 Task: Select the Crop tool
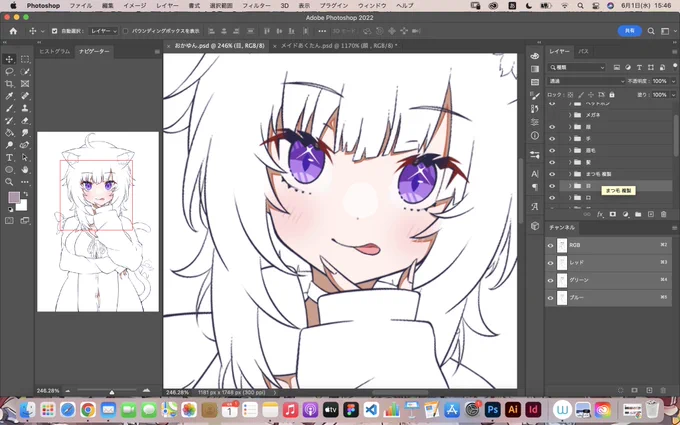point(9,84)
